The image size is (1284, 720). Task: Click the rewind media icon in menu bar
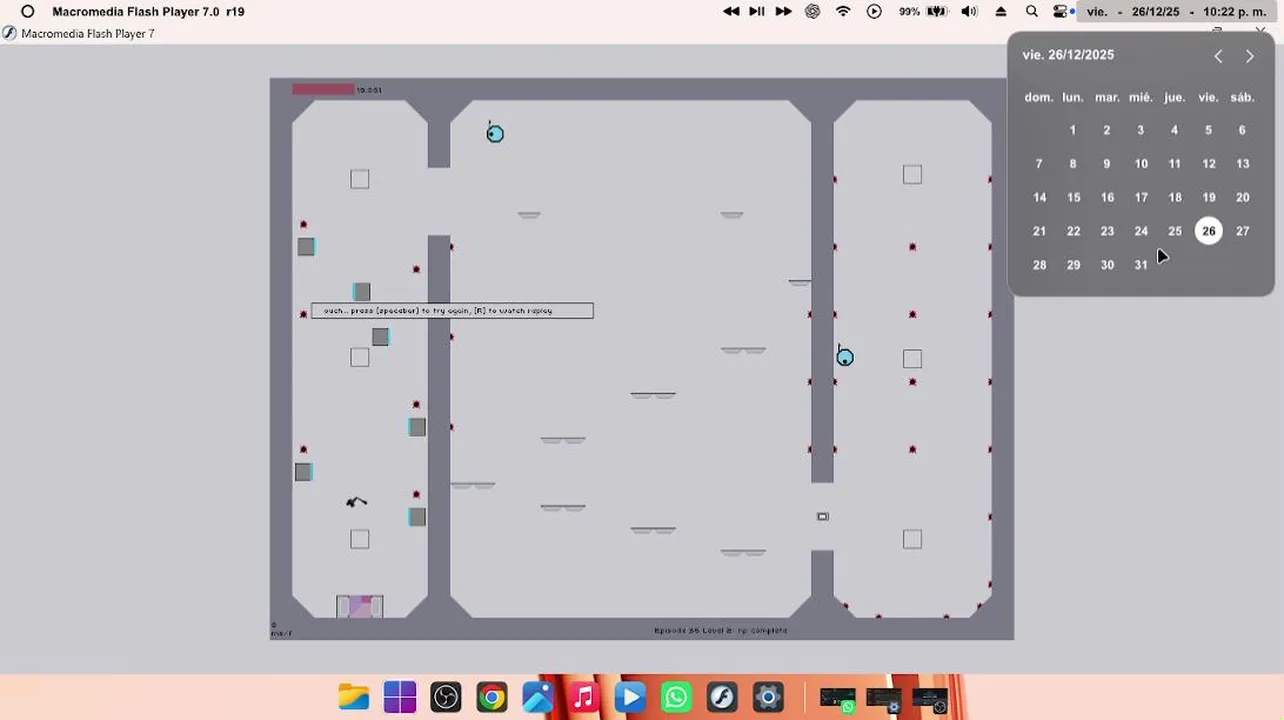pos(731,12)
